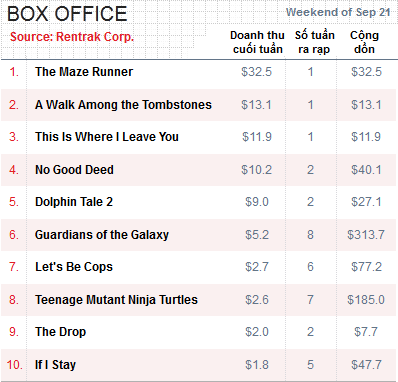
Task: Click Guardians of the Galaxy title
Action: pyautogui.click(x=102, y=235)
